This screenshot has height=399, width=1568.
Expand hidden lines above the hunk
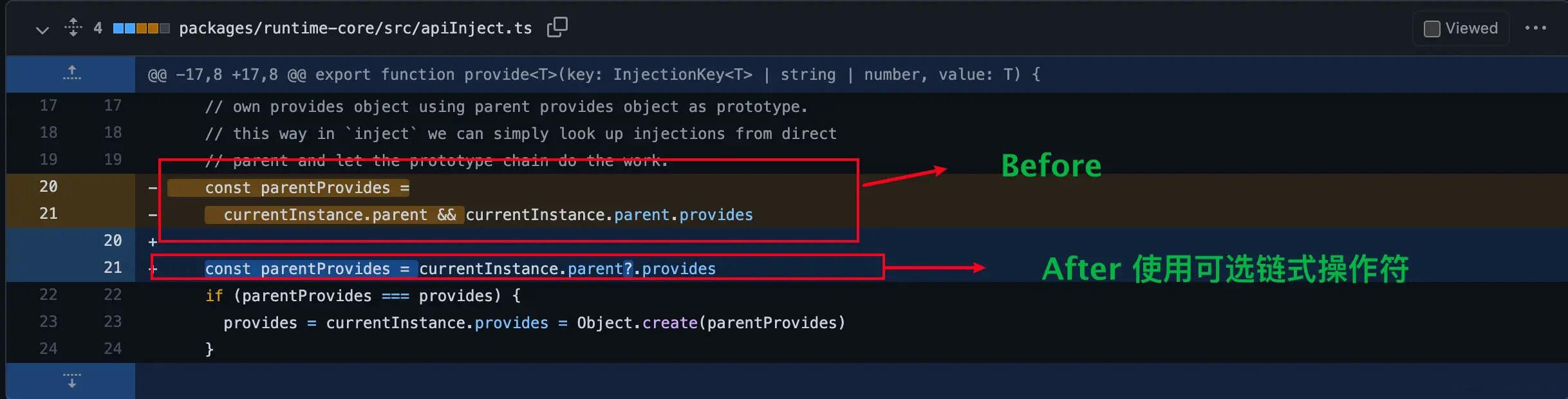tap(71, 74)
